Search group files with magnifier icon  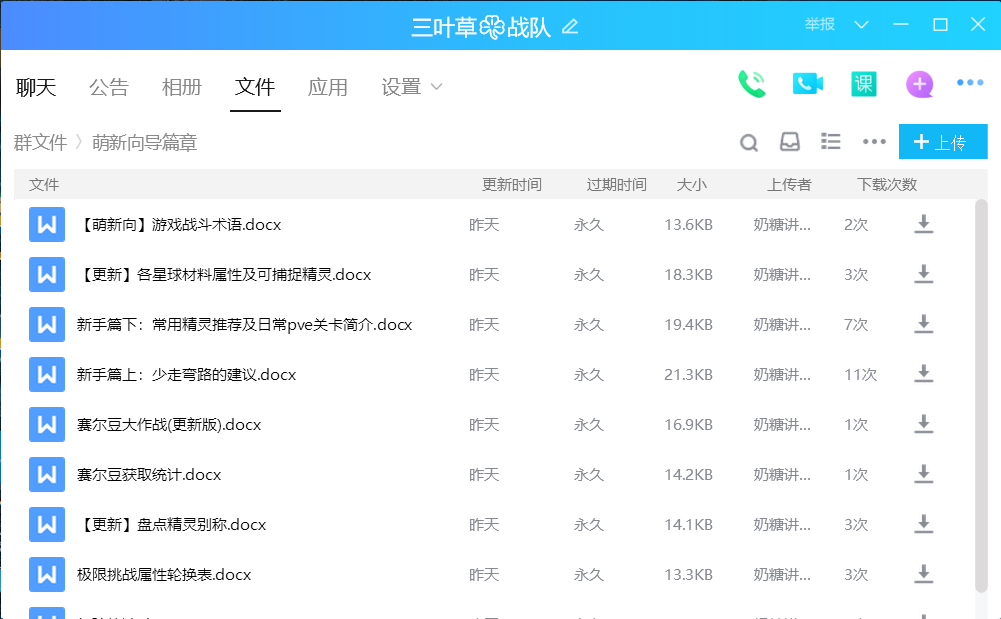pos(749,142)
